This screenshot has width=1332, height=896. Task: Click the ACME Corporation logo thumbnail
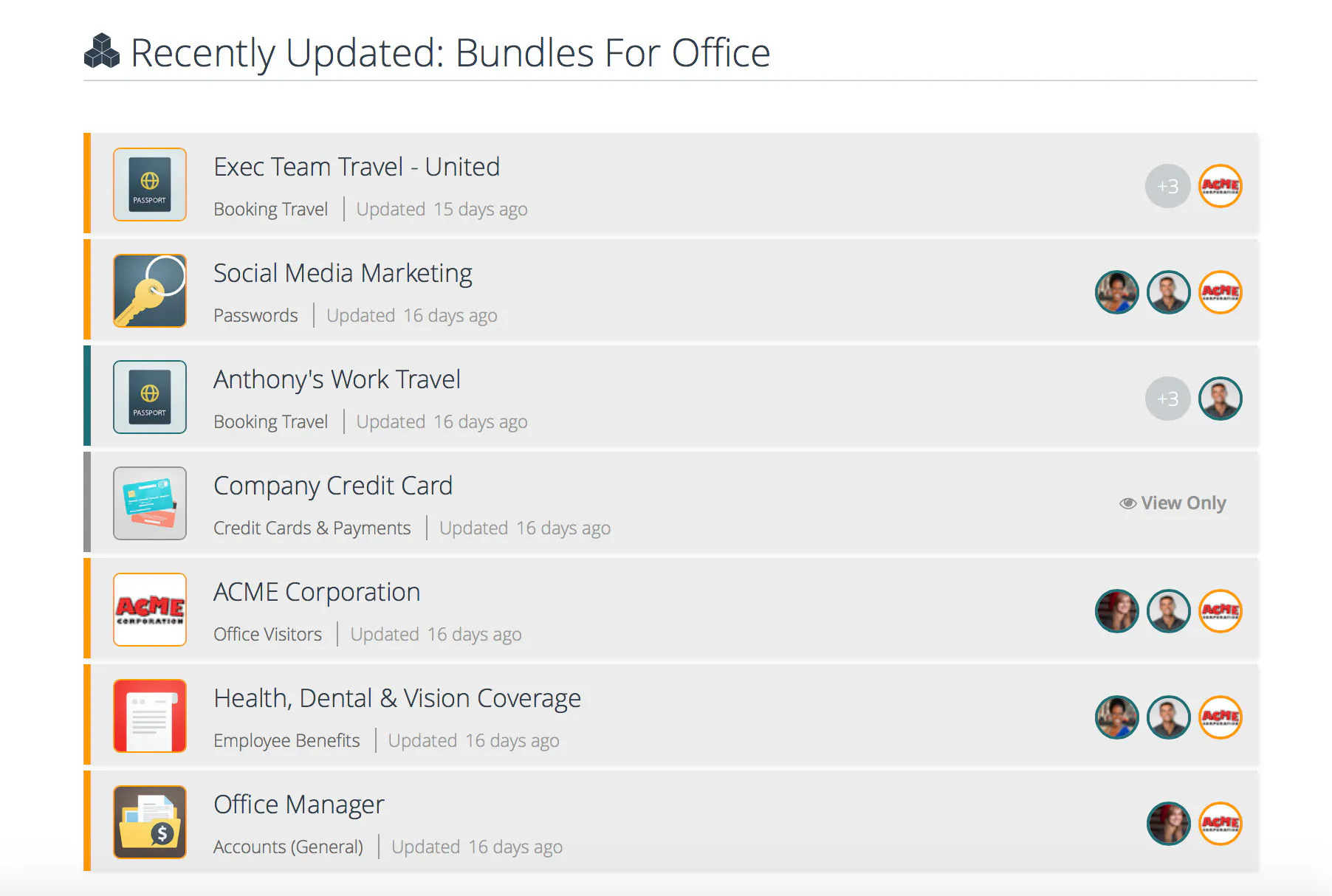(150, 610)
